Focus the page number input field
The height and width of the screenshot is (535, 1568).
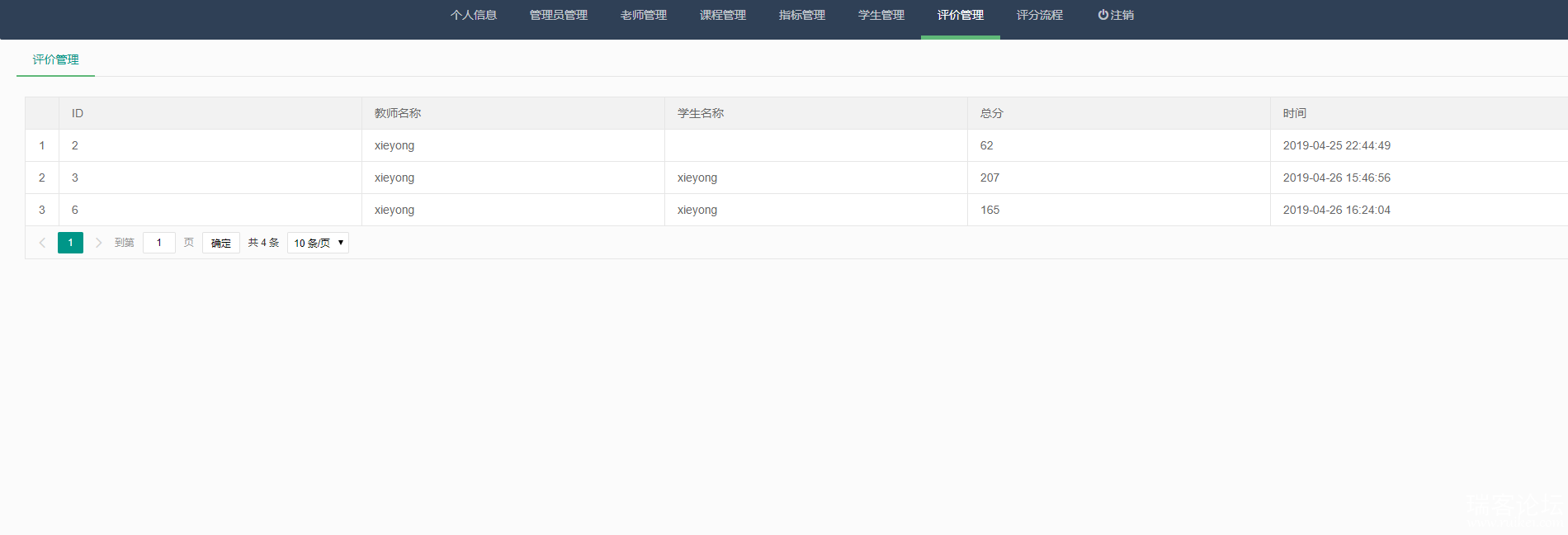tap(159, 243)
